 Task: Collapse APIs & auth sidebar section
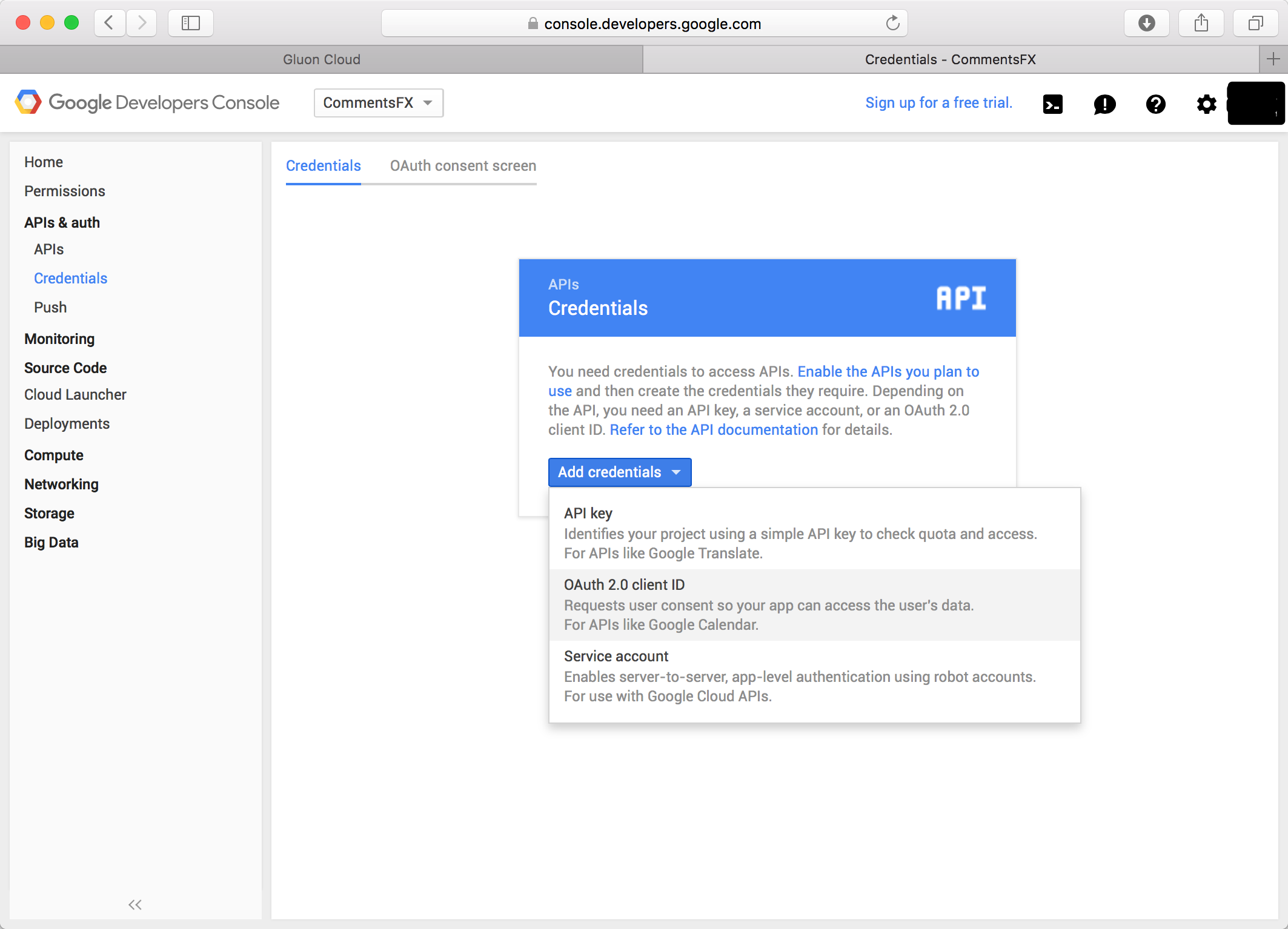click(x=62, y=223)
